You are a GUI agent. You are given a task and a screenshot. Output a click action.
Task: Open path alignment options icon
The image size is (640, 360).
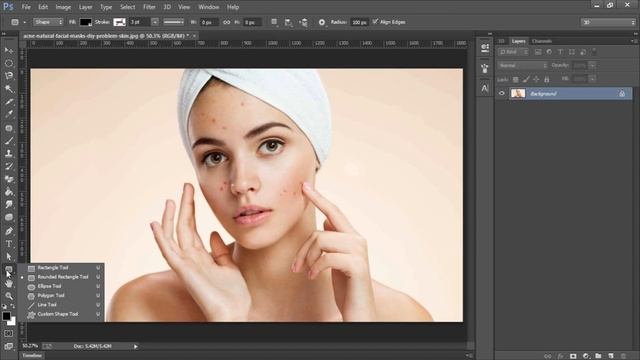289,22
